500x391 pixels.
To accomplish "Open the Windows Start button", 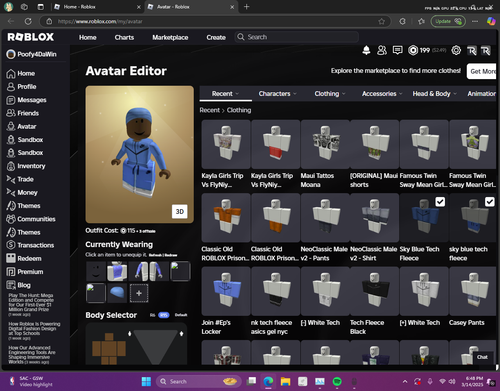I will 146,381.
